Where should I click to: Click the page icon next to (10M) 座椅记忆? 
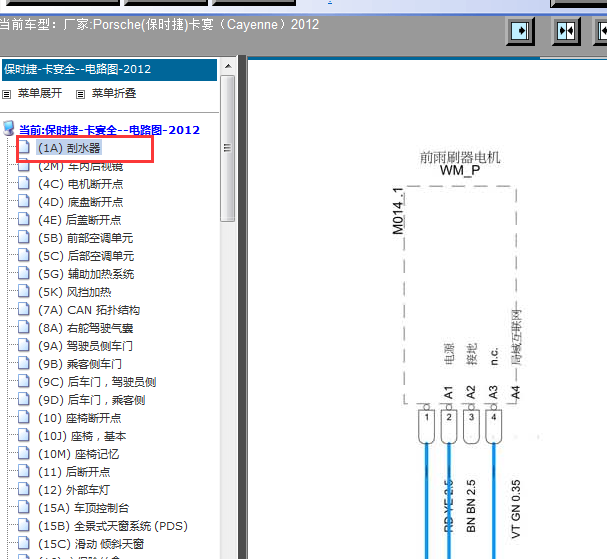(24, 453)
